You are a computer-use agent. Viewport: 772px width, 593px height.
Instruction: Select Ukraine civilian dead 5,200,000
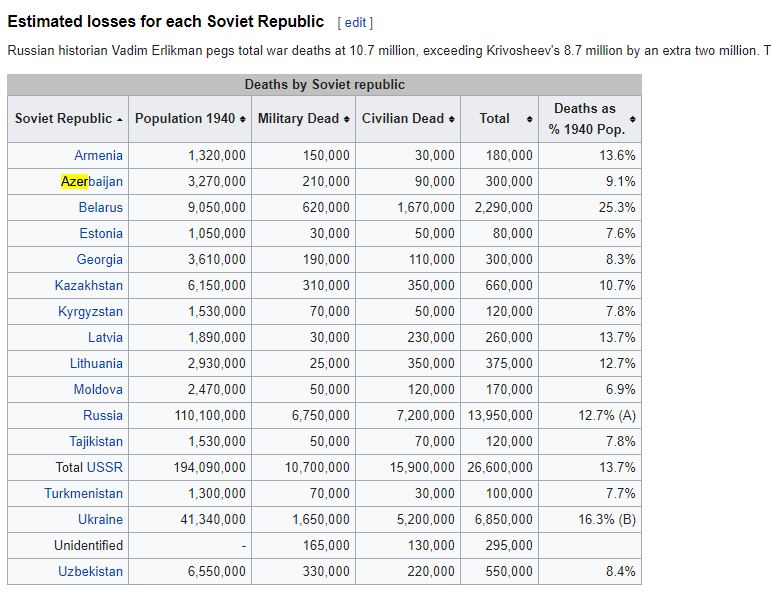(425, 520)
